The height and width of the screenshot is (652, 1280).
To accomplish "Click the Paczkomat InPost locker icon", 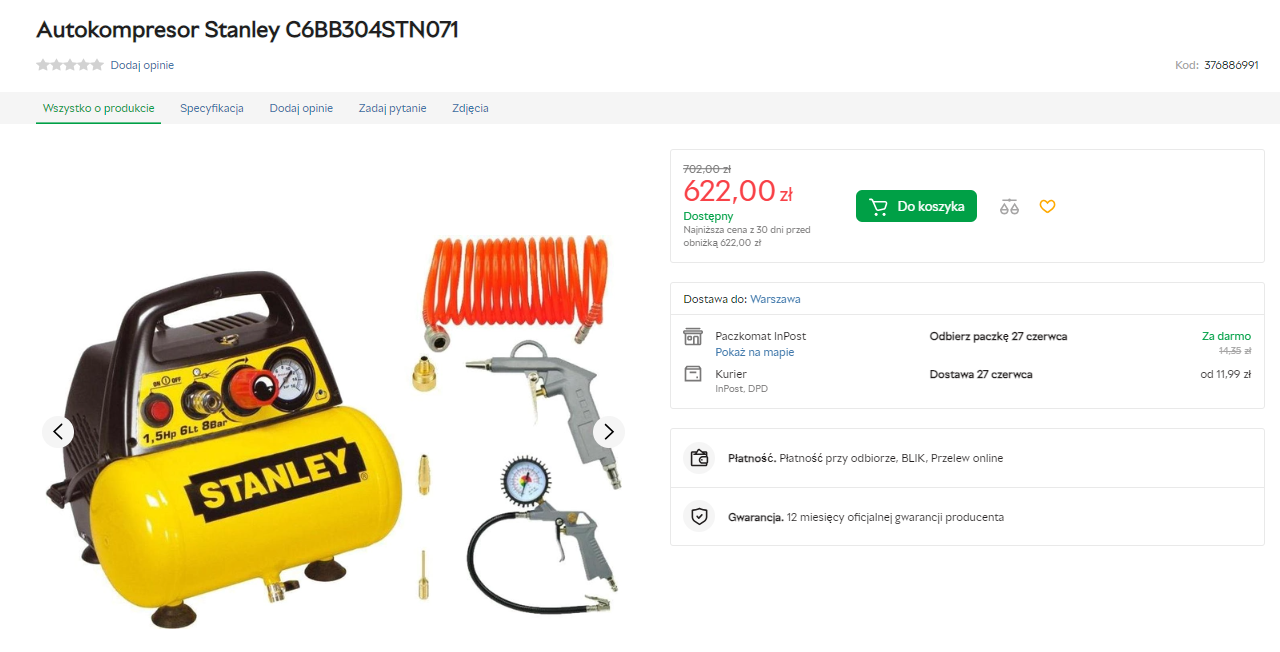I will tap(693, 337).
